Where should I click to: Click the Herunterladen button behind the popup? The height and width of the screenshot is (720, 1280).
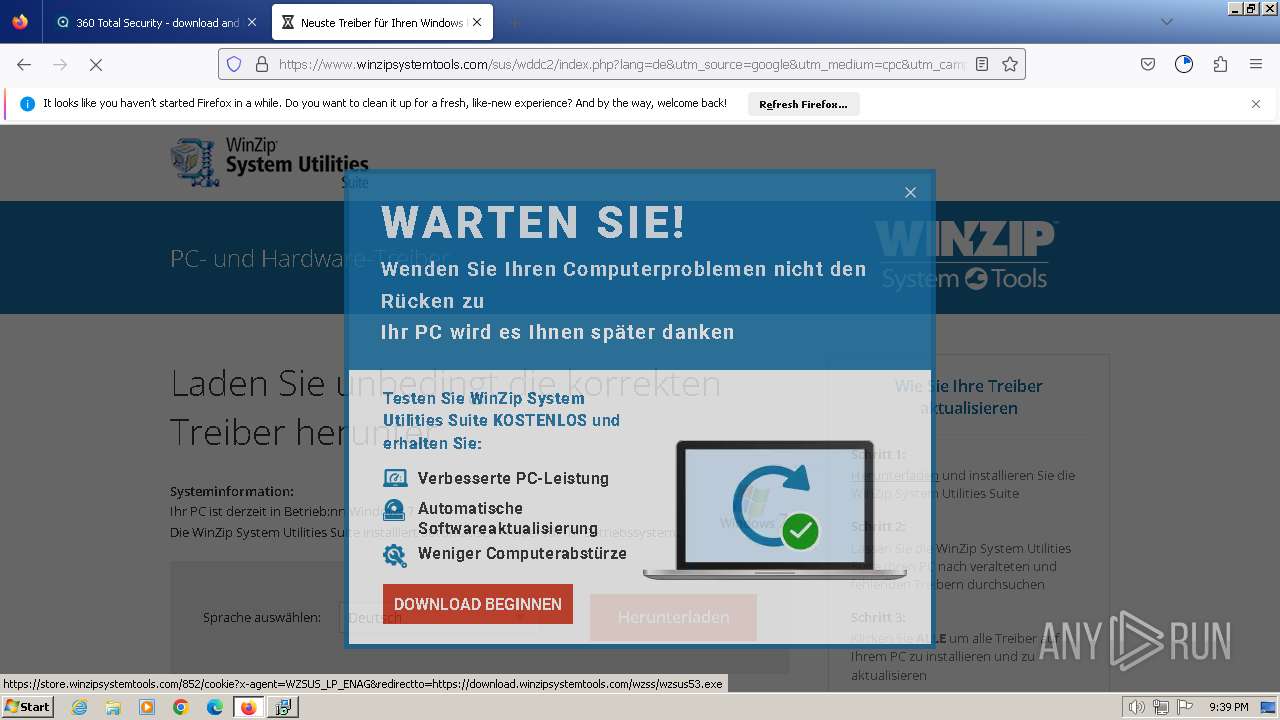(673, 617)
